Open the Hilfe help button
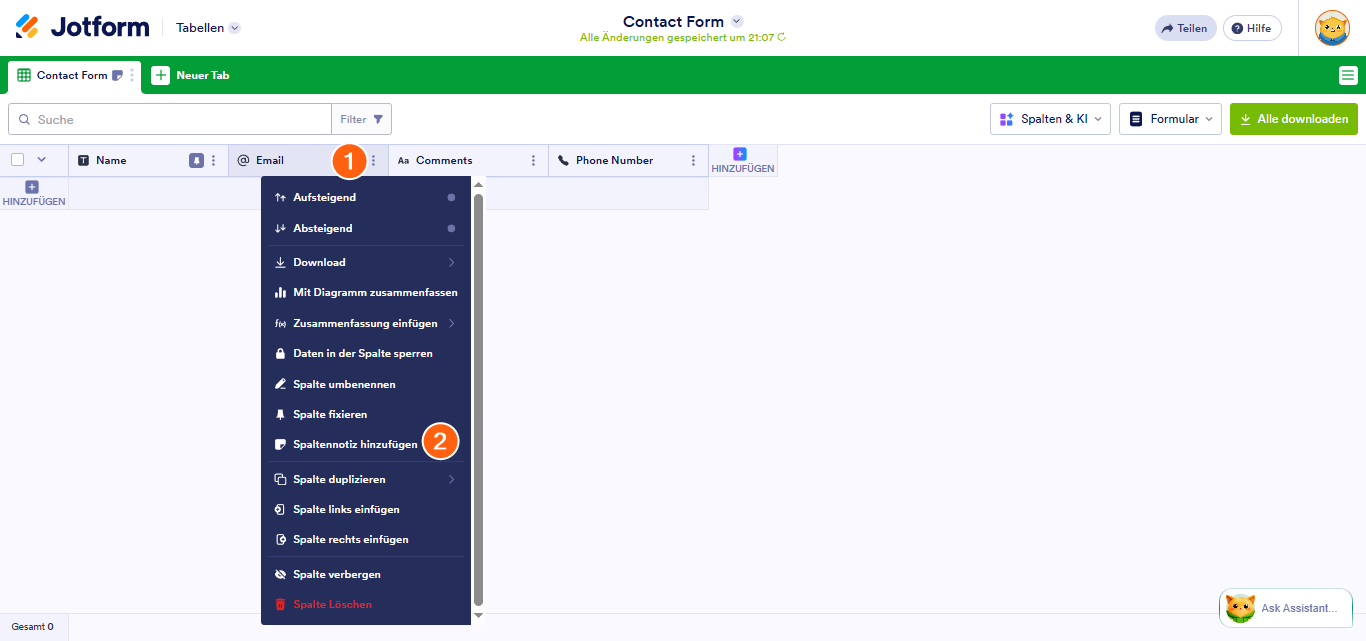This screenshot has width=1366, height=641. 1252,28
